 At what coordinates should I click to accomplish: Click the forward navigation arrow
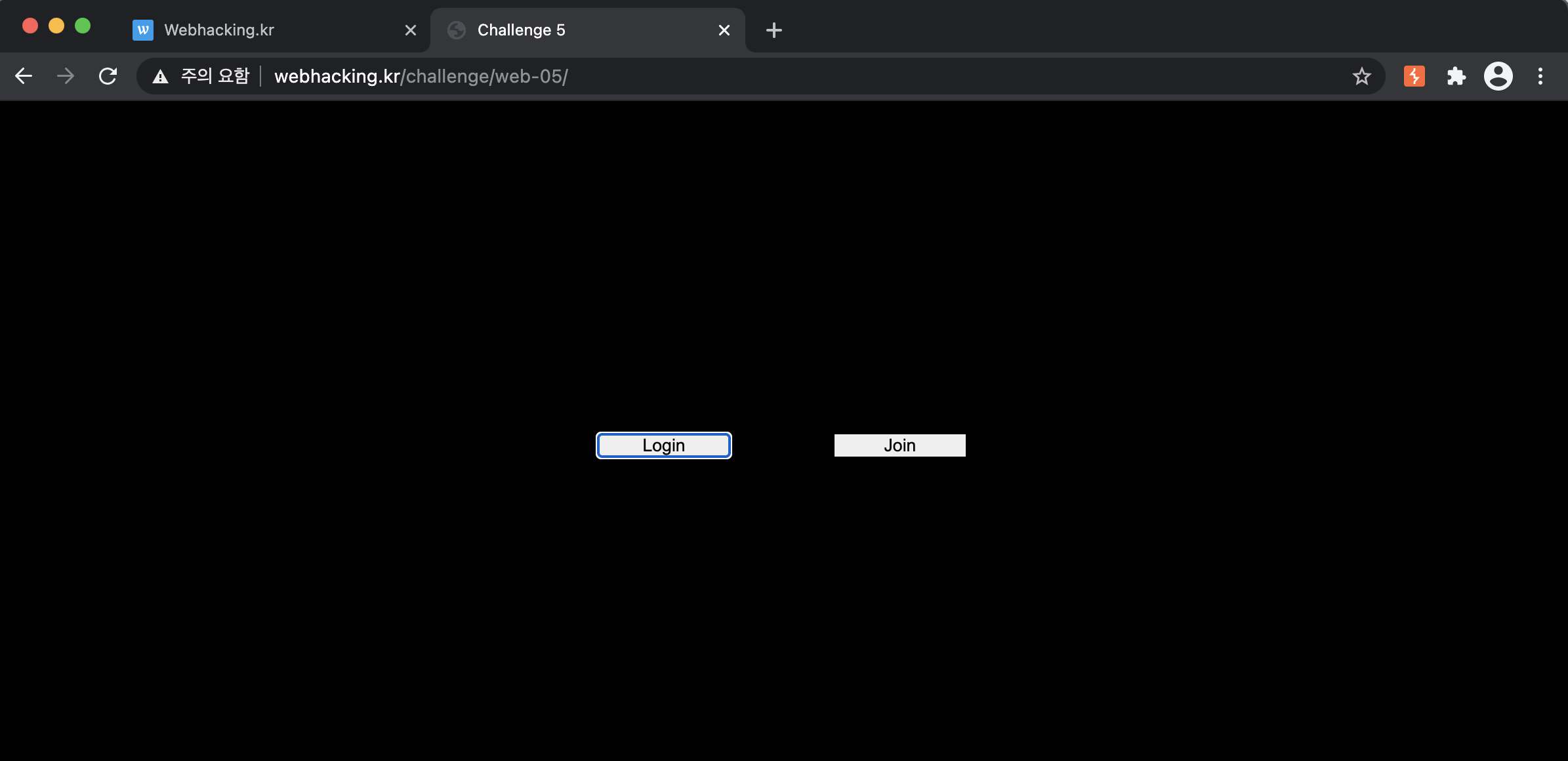66,76
